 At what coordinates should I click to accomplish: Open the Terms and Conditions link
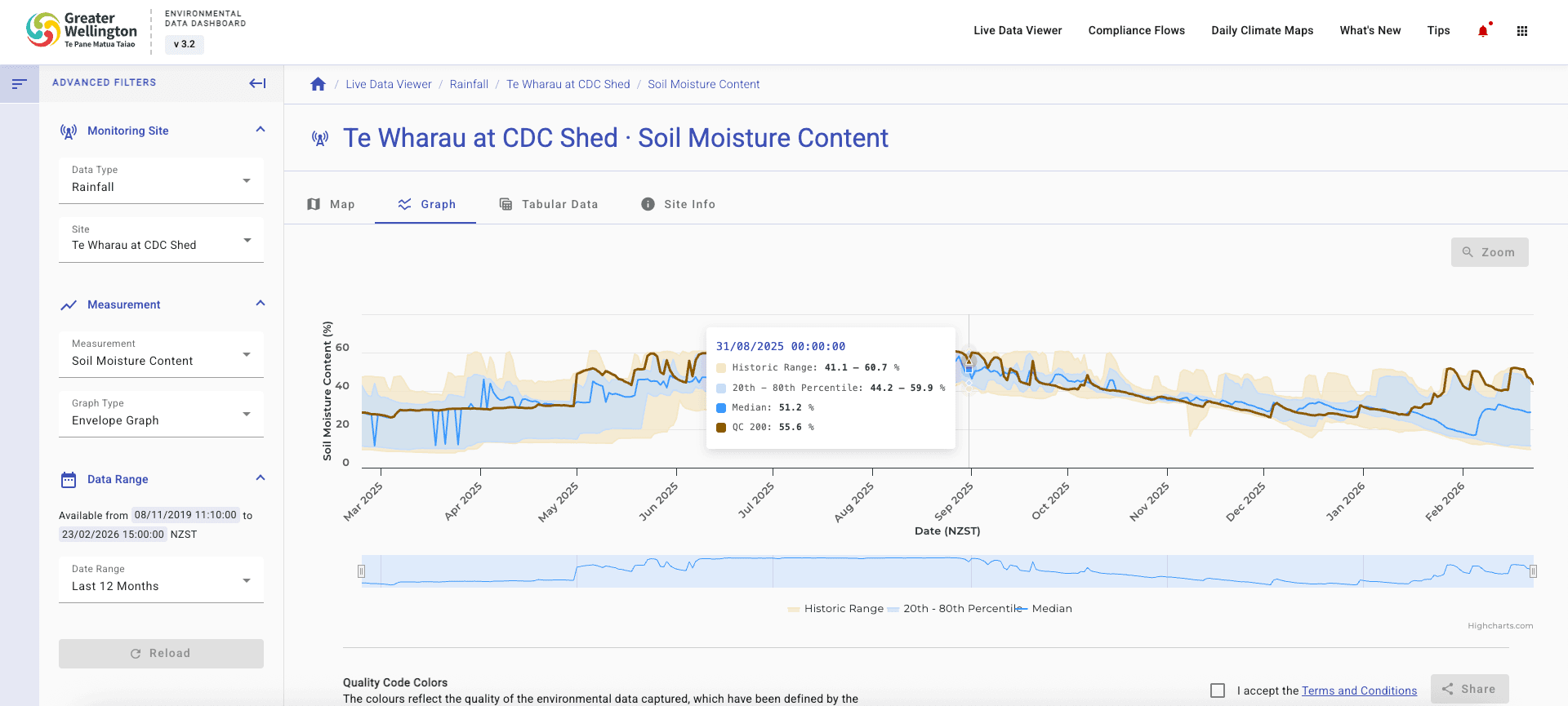click(1359, 690)
